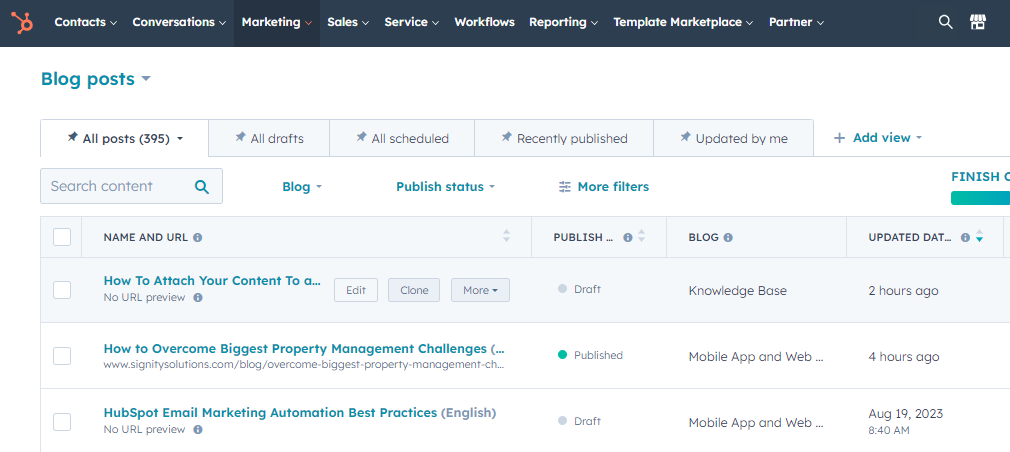The image size is (1010, 452).
Task: Click the HubSpot sprocket logo
Action: point(23,23)
